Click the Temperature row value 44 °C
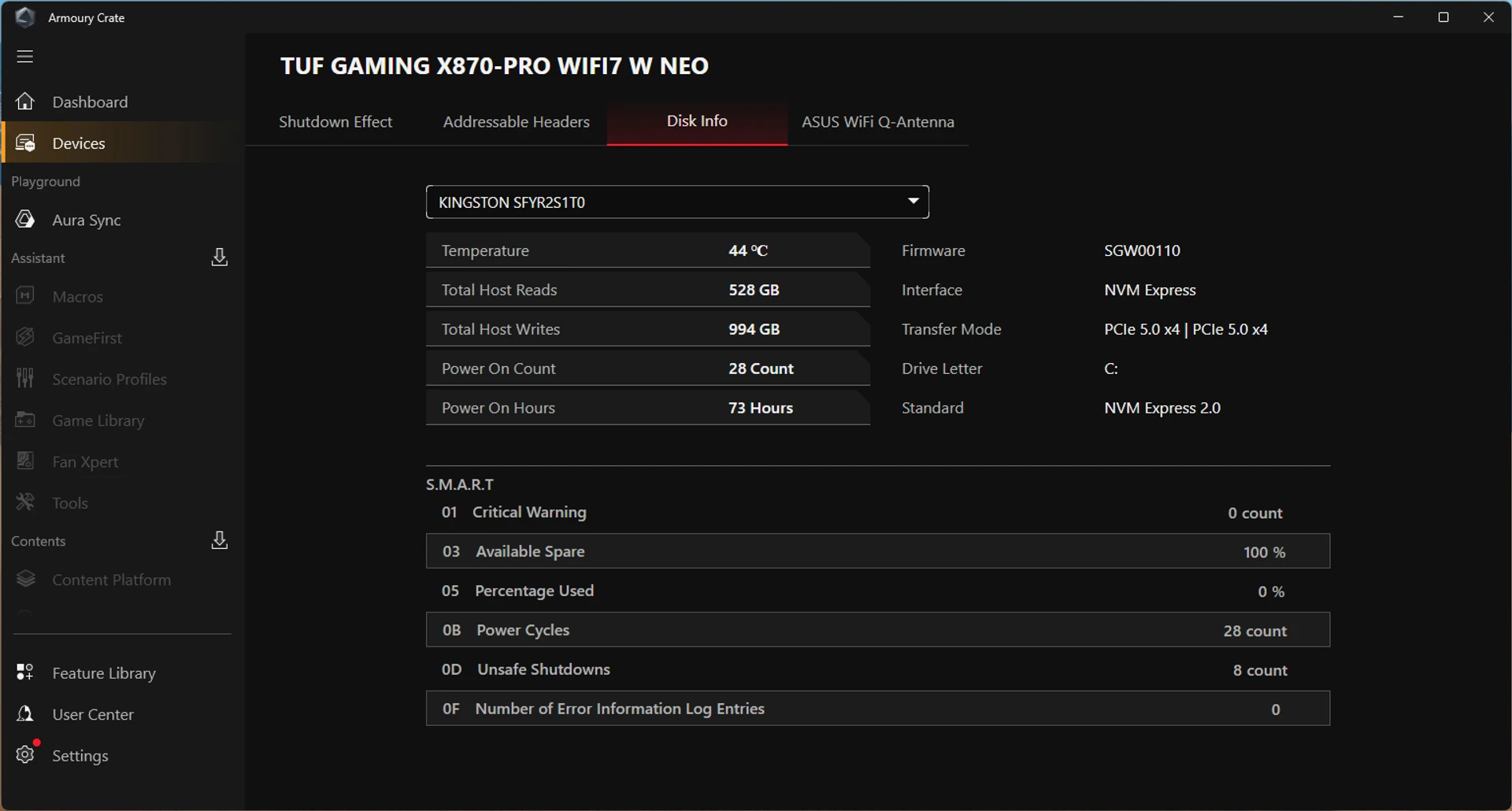The height and width of the screenshot is (811, 1512). coord(748,250)
